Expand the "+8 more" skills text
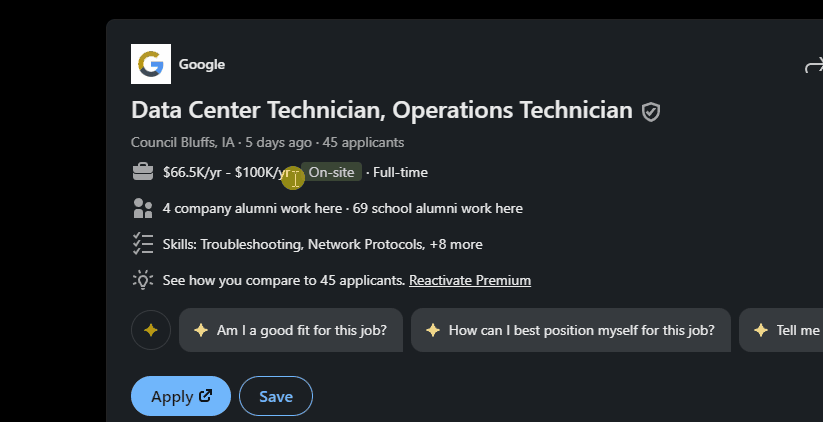Screen dimensions: 823x422 click(x=456, y=244)
